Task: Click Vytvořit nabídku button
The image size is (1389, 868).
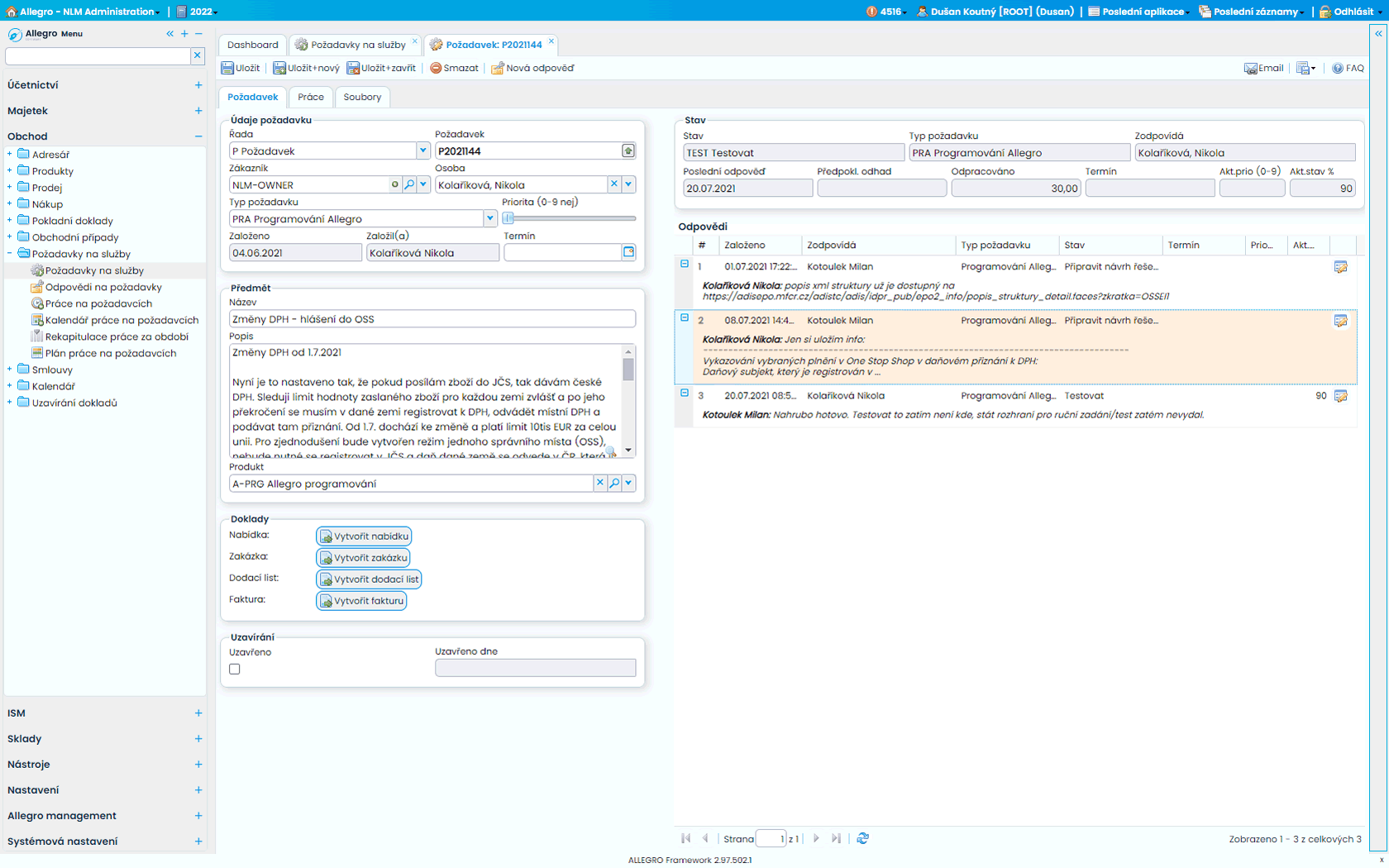Action: [x=364, y=536]
